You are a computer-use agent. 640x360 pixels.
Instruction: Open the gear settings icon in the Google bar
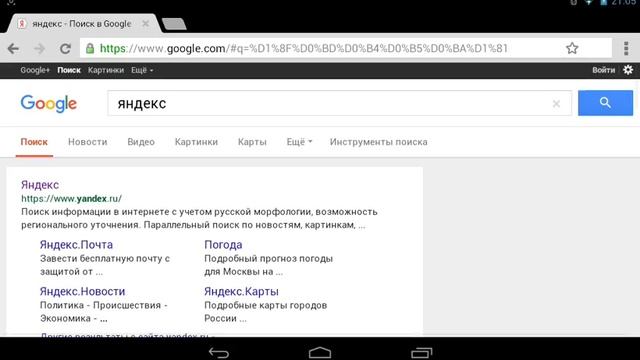tap(628, 70)
